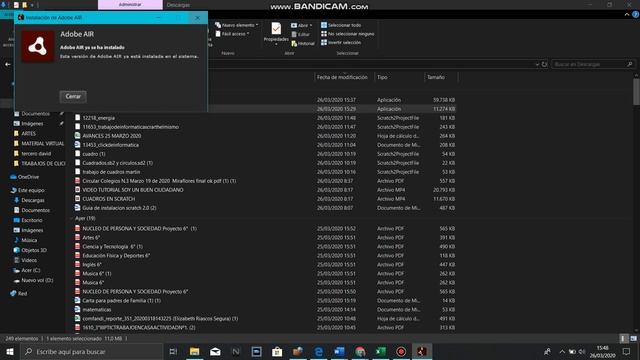This screenshot has height=360, width=640.
Task: Close the Adobe AIR installer window
Action: point(198,18)
